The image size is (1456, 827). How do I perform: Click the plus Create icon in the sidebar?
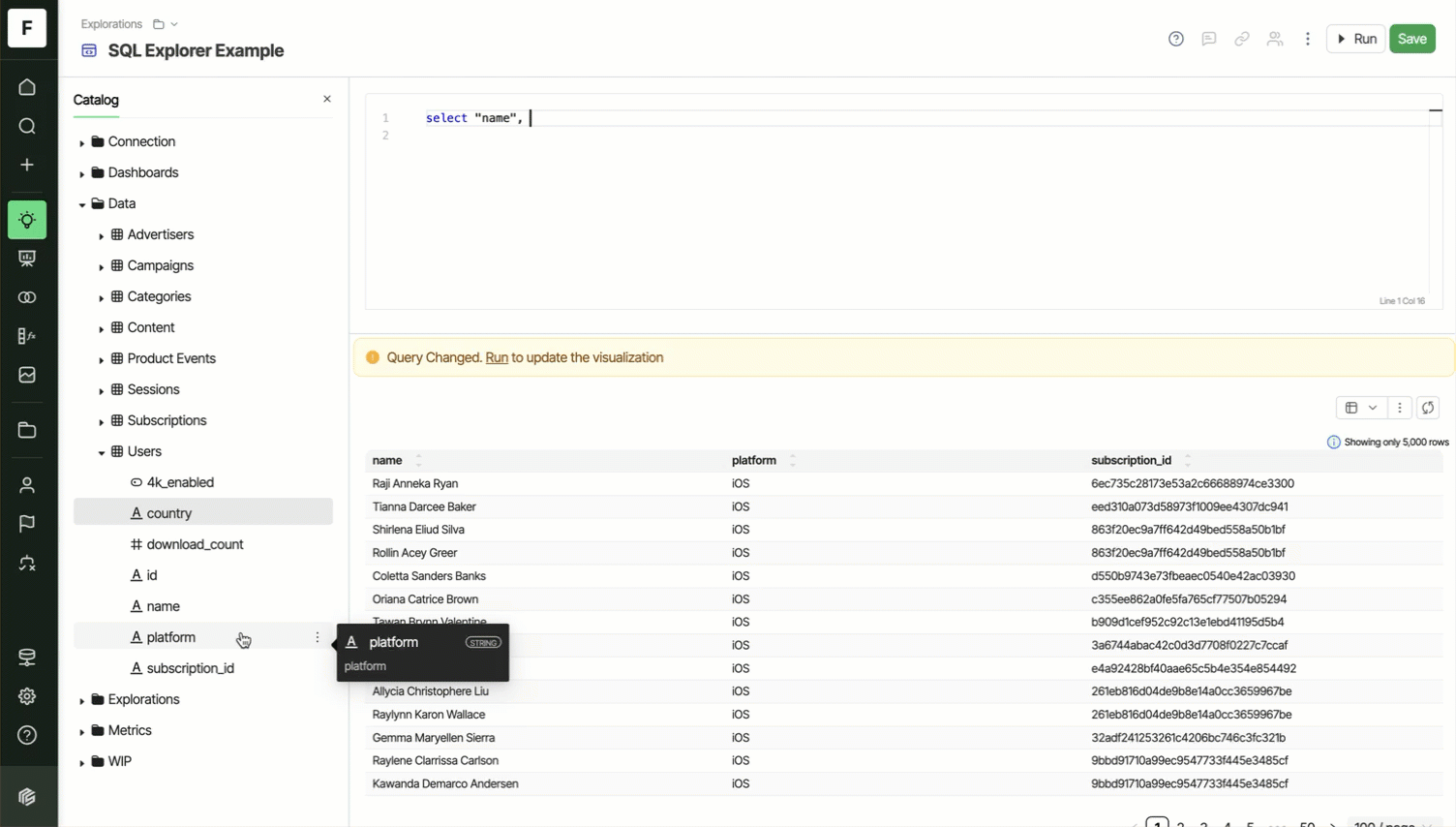tap(27, 165)
